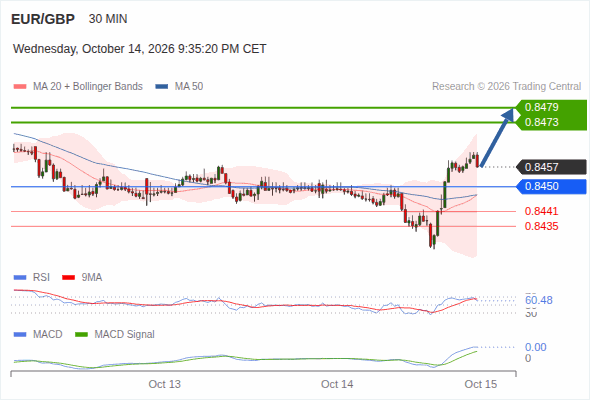590x400 pixels.
Task: Click the RSI legend label
Action: click(41, 278)
